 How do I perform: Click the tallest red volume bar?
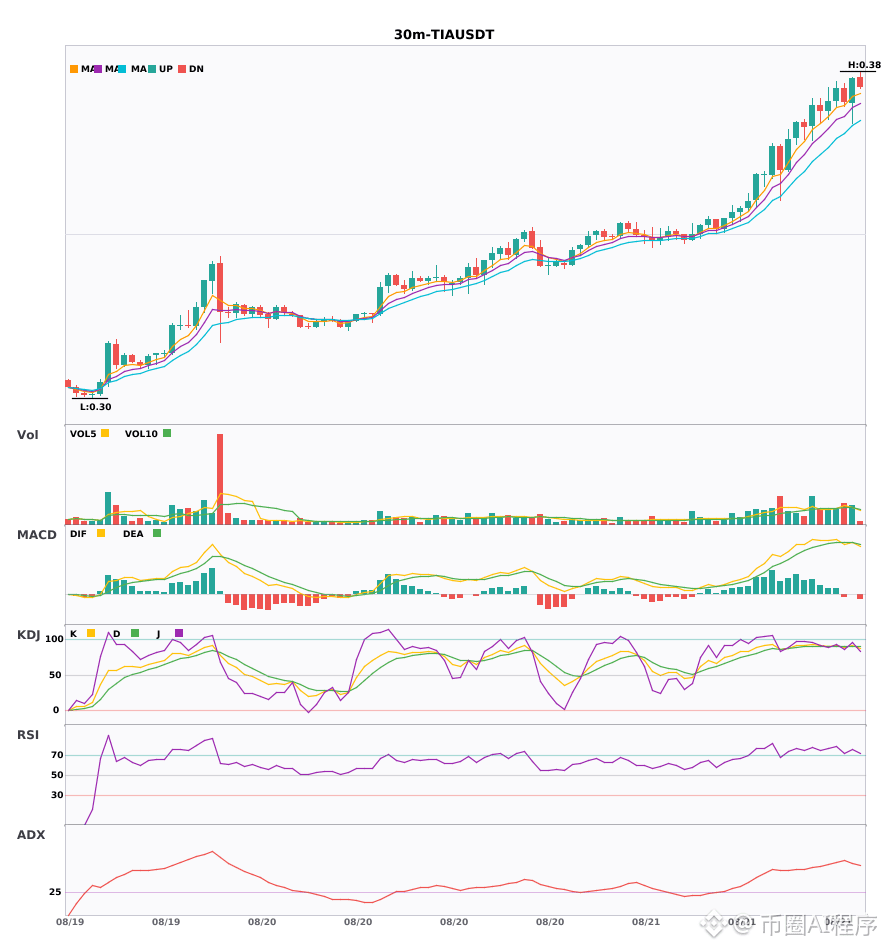click(220, 479)
